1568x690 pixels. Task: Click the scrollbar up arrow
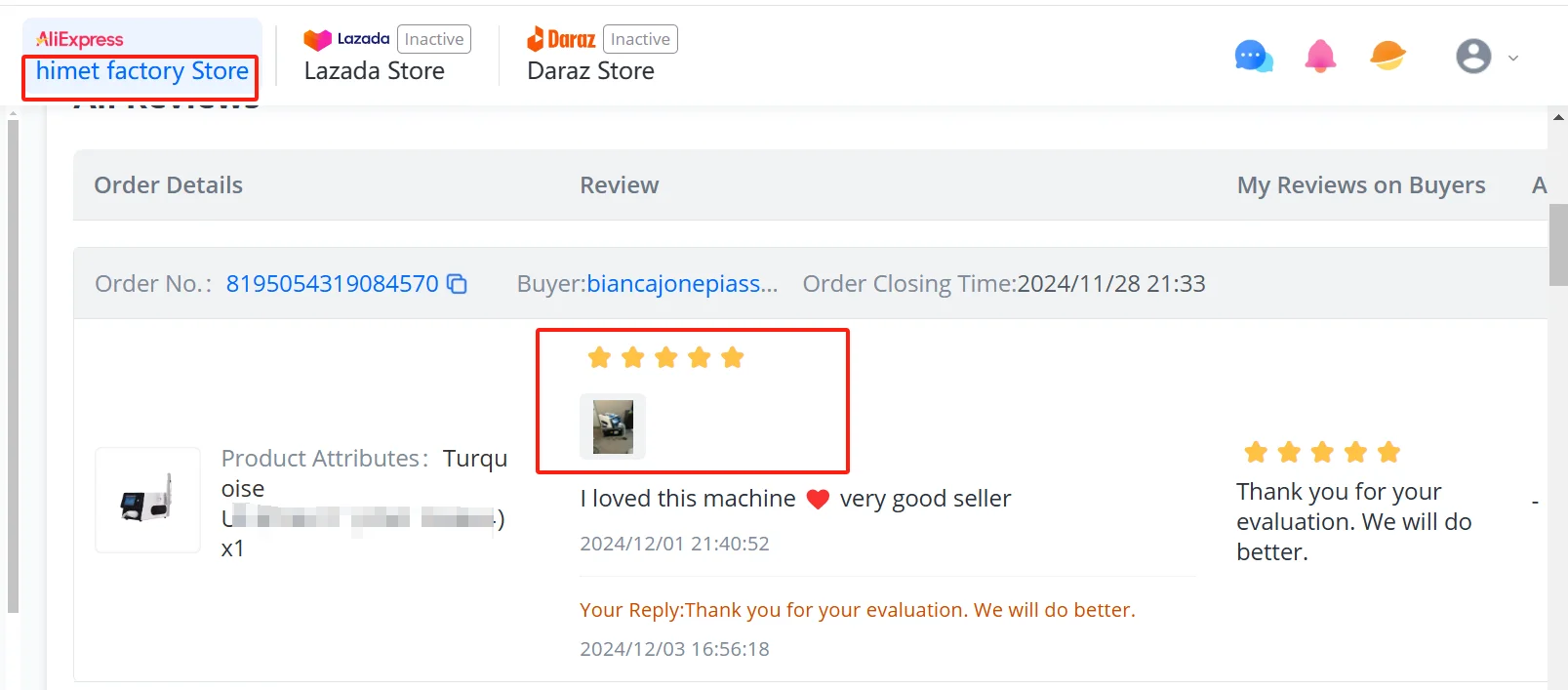1558,117
